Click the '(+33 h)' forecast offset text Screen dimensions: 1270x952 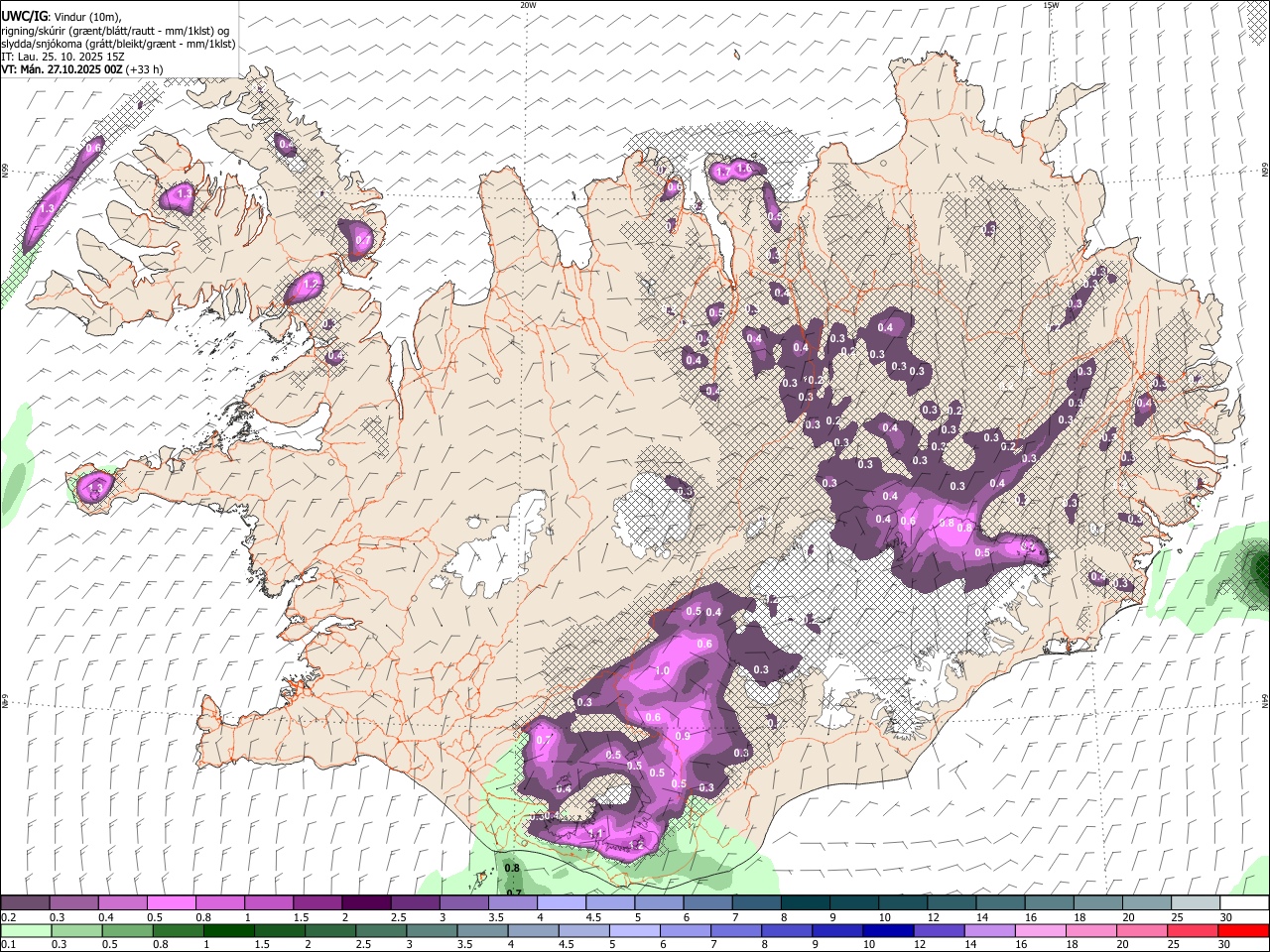[145, 69]
